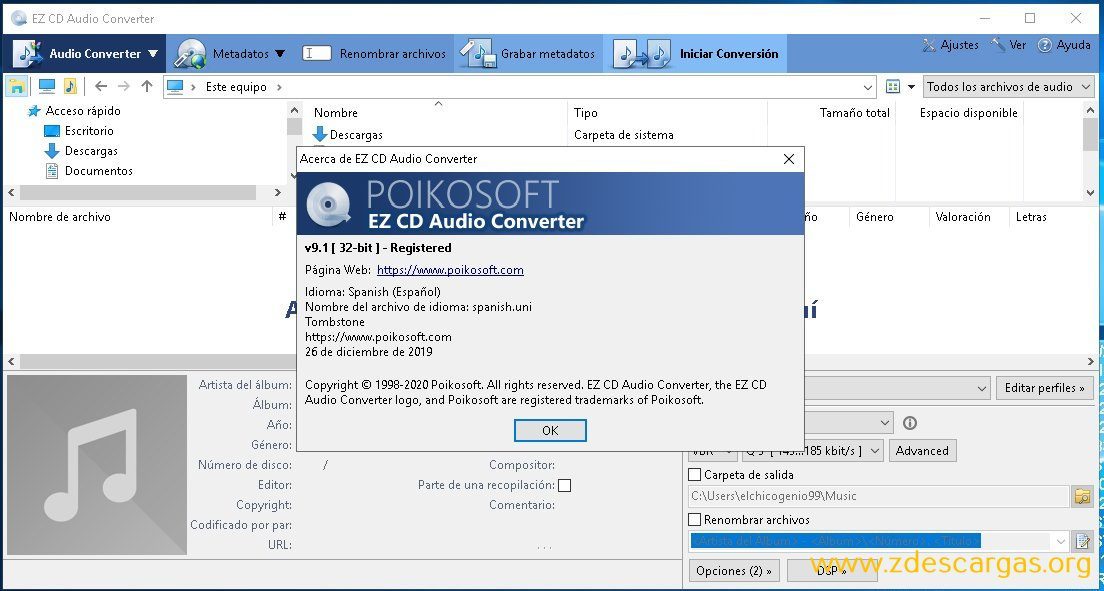Click the music folder icon in the navigation bar
Viewport: 1104px width, 591px height.
pos(70,87)
